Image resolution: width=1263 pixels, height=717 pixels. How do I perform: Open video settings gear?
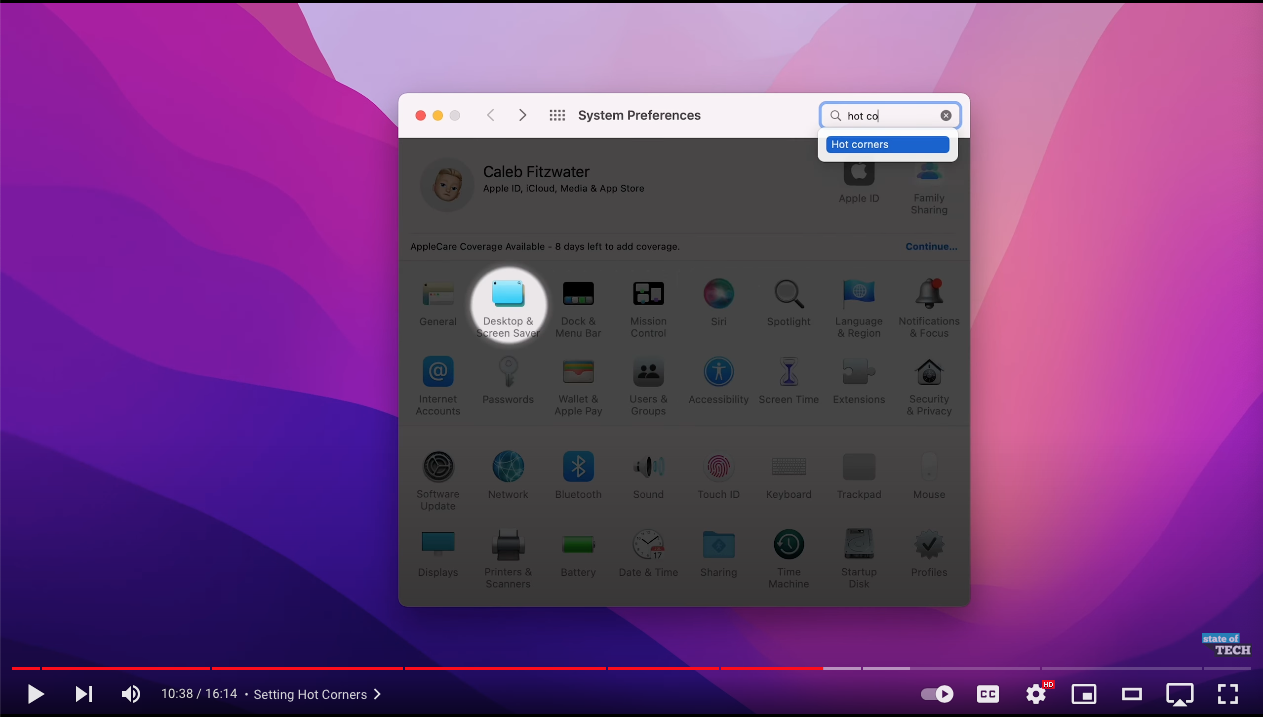[x=1036, y=694]
